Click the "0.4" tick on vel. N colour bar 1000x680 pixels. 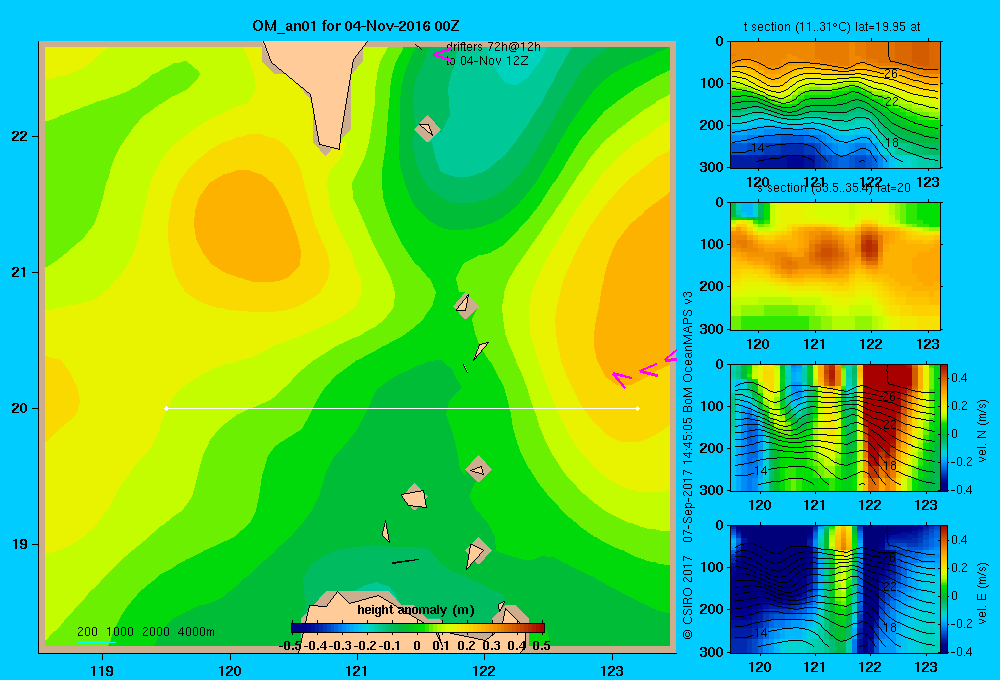[959, 378]
